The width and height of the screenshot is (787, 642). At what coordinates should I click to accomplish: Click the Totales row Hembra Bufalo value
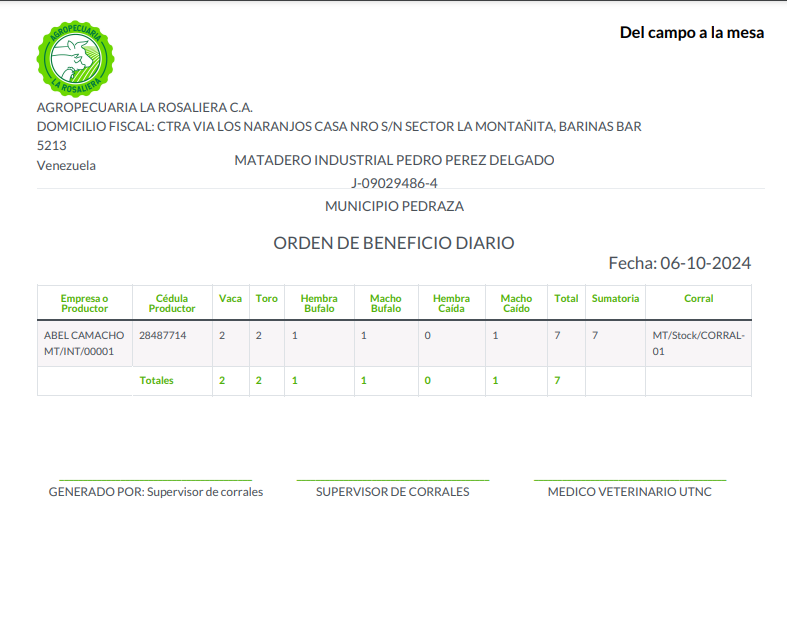pos(295,380)
